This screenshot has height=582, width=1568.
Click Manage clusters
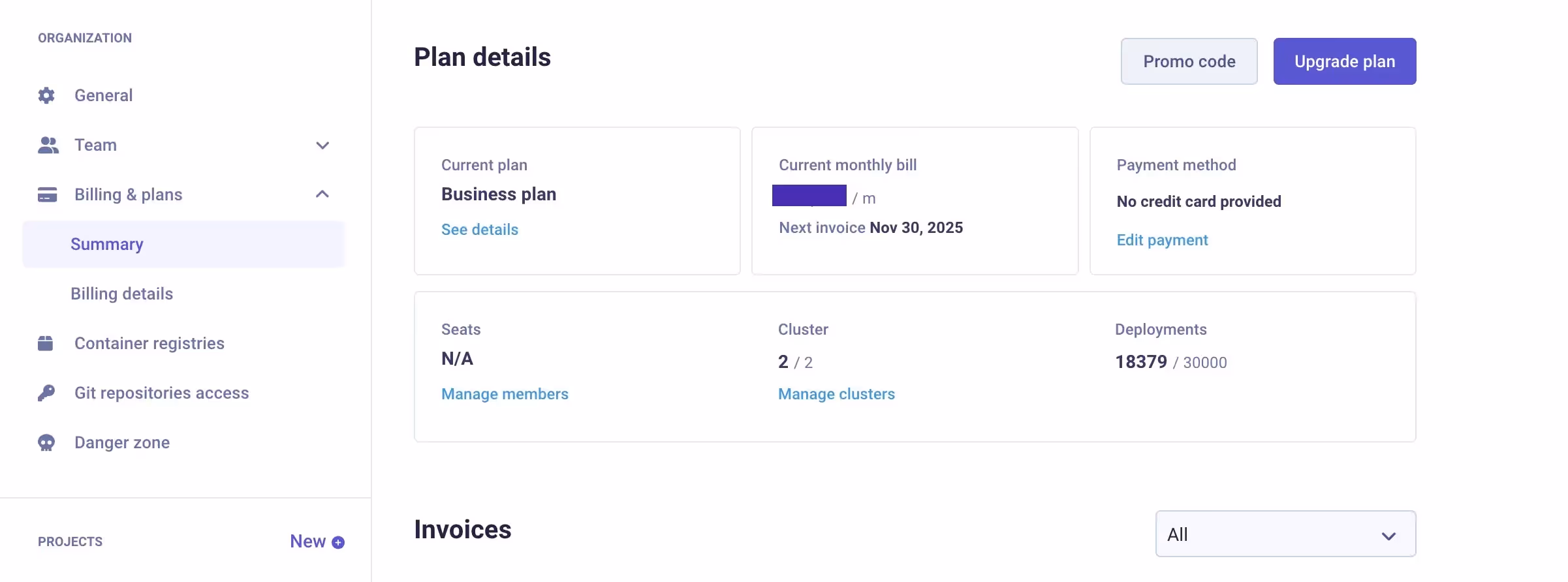(836, 393)
